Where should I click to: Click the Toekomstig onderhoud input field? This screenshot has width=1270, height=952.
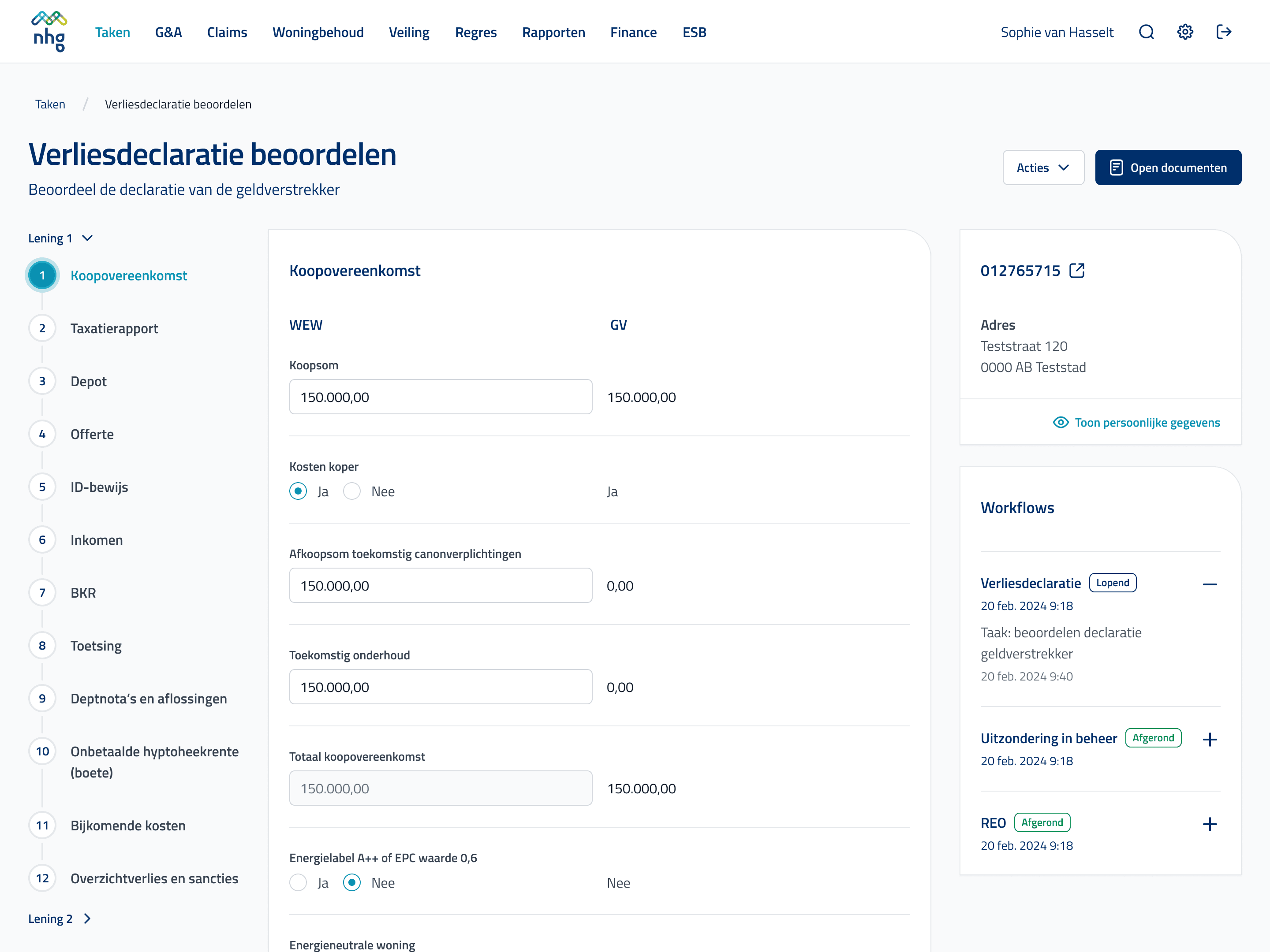441,687
